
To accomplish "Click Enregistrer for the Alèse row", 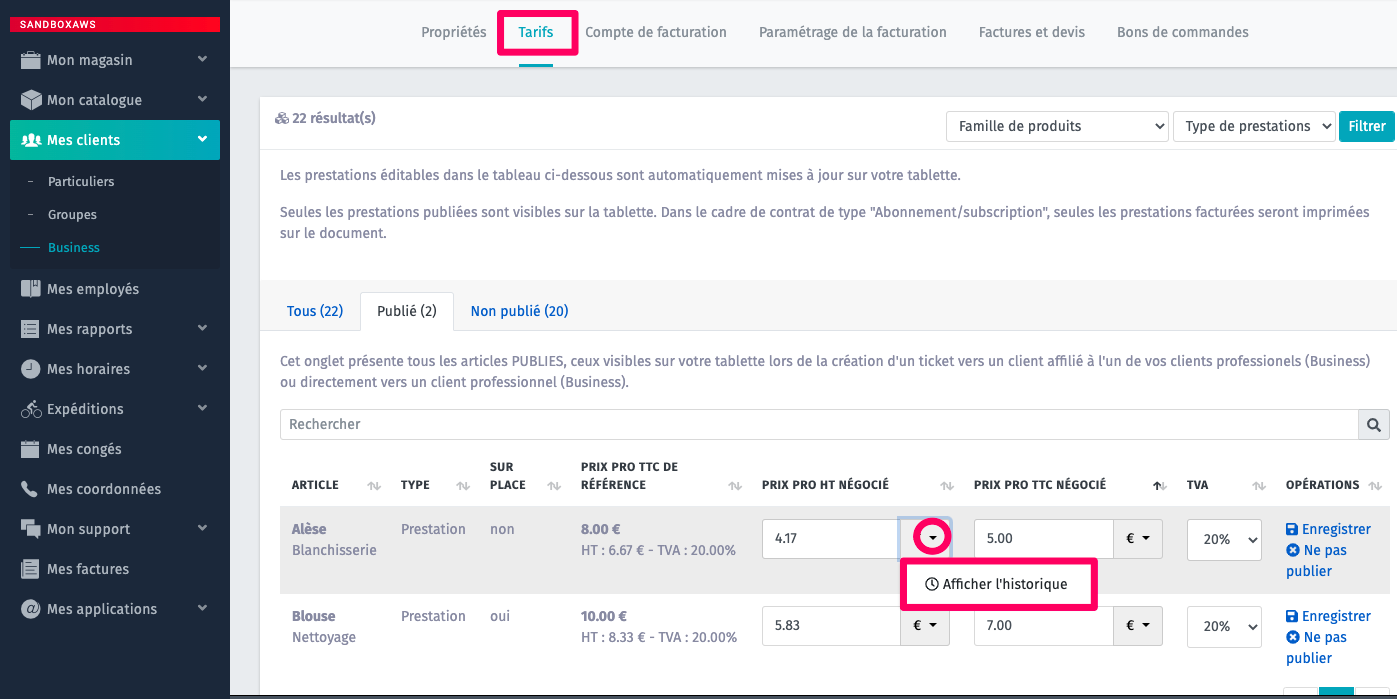I will [1328, 529].
